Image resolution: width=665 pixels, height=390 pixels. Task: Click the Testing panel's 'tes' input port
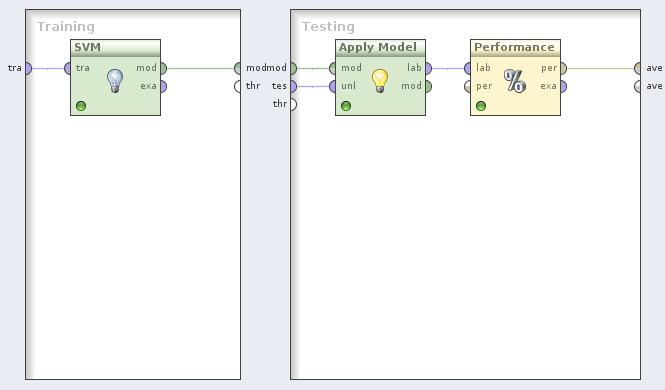[x=293, y=86]
